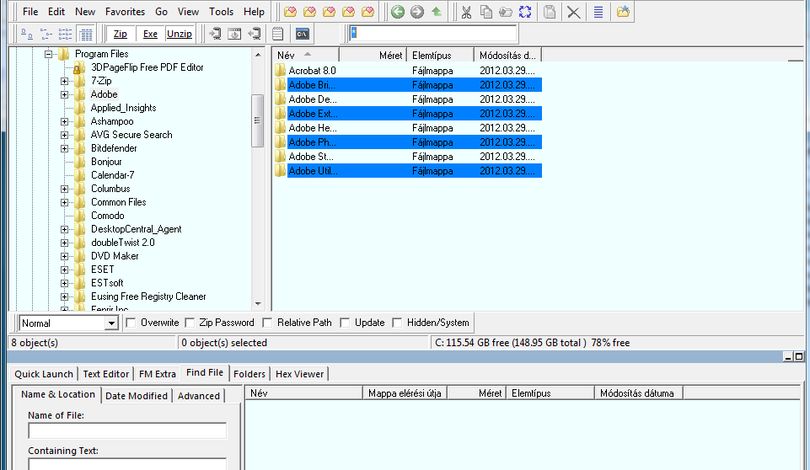Click in the Name of File field
Image resolution: width=810 pixels, height=470 pixels.
click(127, 430)
